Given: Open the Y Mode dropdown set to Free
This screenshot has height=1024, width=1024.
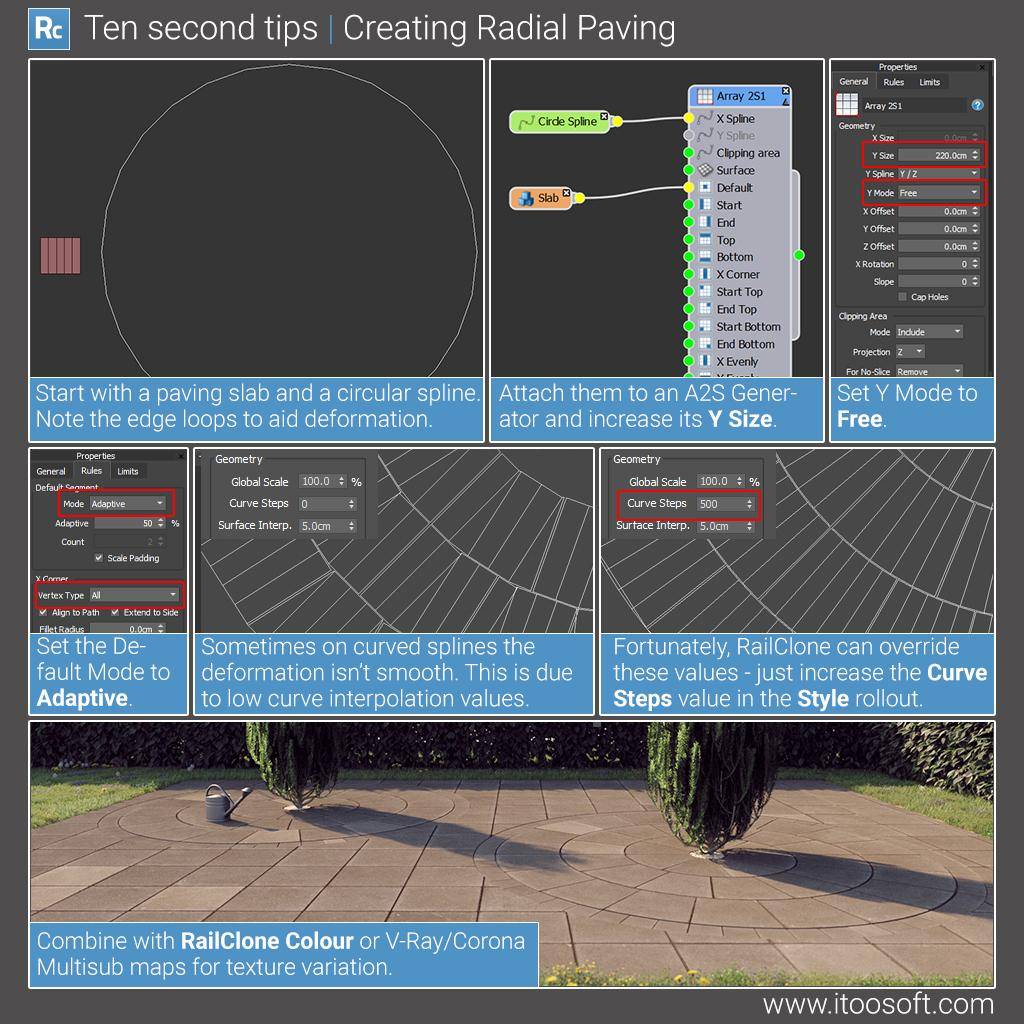Looking at the screenshot, I should (x=938, y=193).
